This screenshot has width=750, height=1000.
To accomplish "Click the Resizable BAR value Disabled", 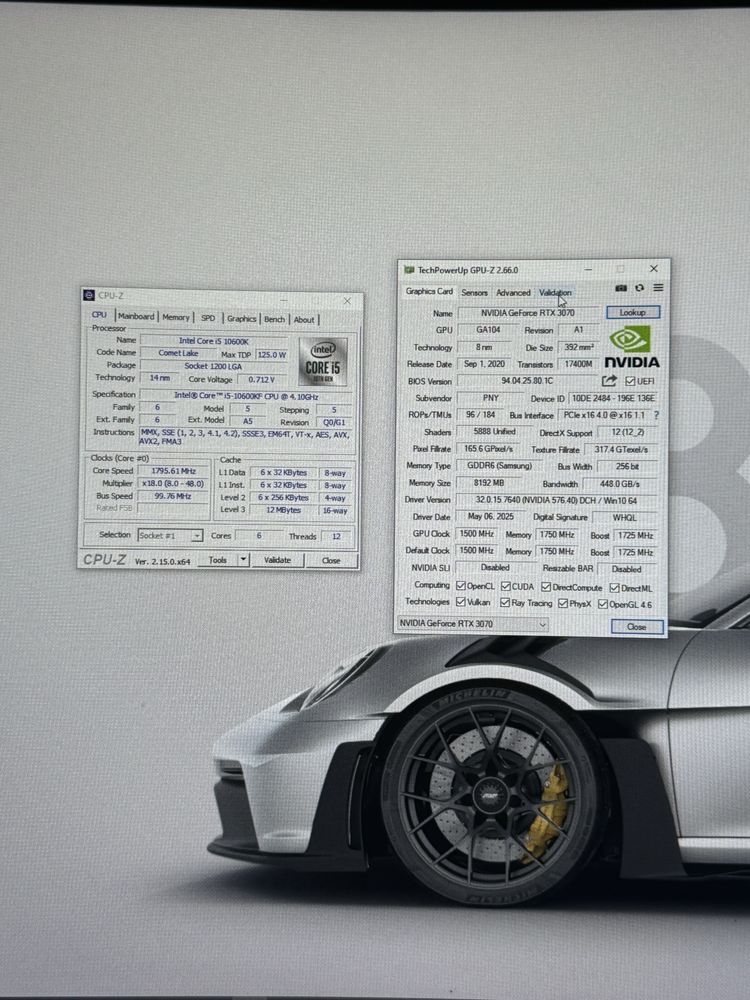I will coord(626,569).
